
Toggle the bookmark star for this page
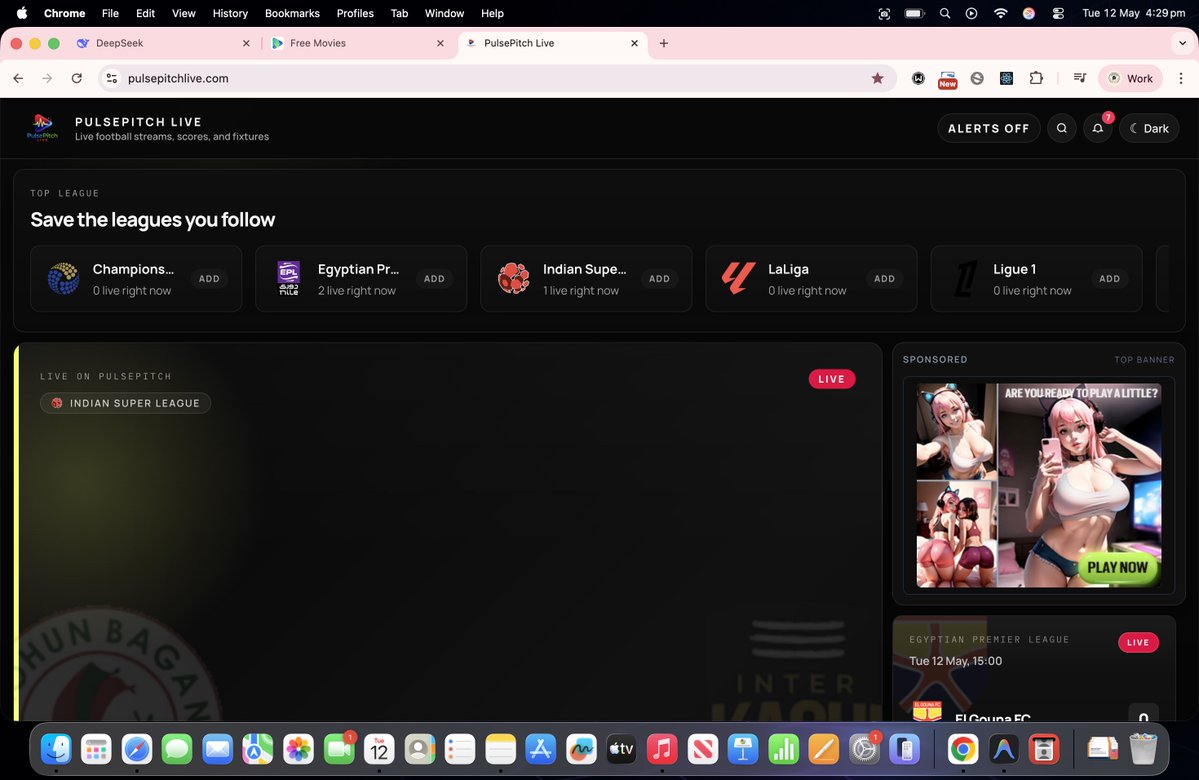pyautogui.click(x=878, y=78)
